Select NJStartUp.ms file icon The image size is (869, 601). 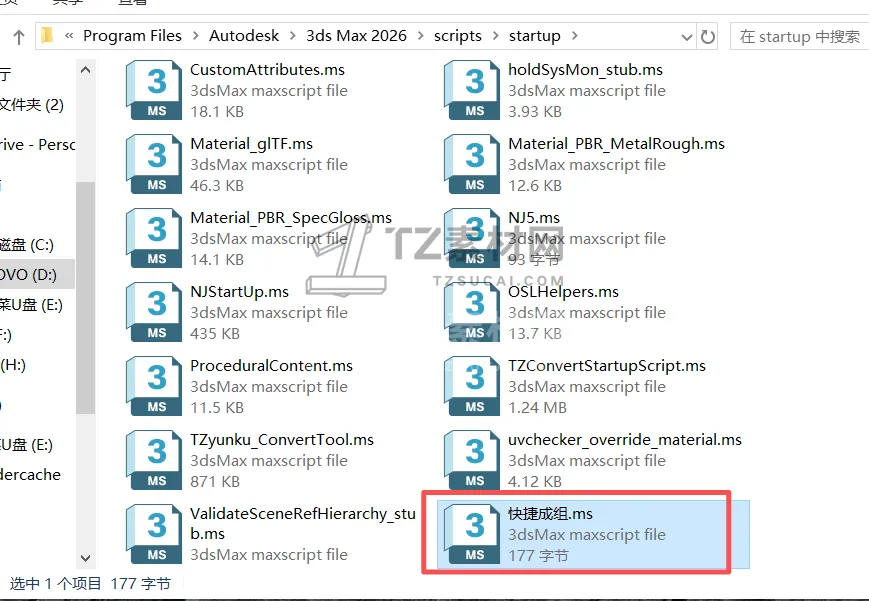tap(155, 312)
